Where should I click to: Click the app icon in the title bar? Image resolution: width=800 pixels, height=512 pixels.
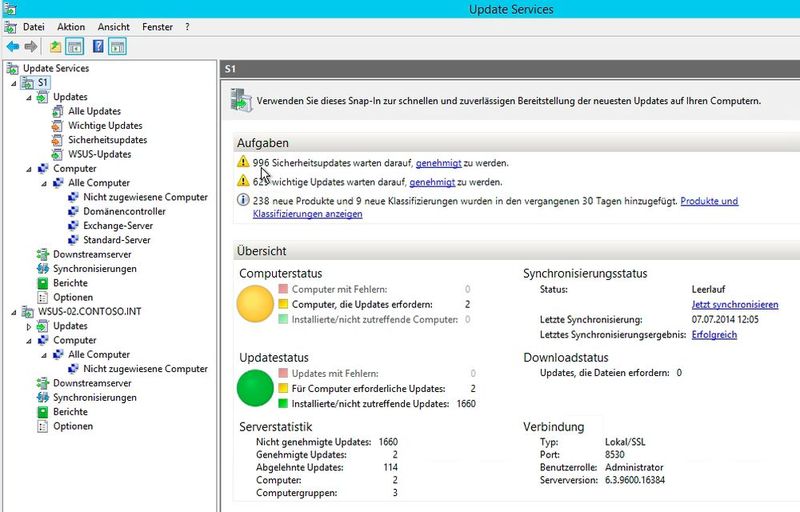pyautogui.click(x=9, y=9)
